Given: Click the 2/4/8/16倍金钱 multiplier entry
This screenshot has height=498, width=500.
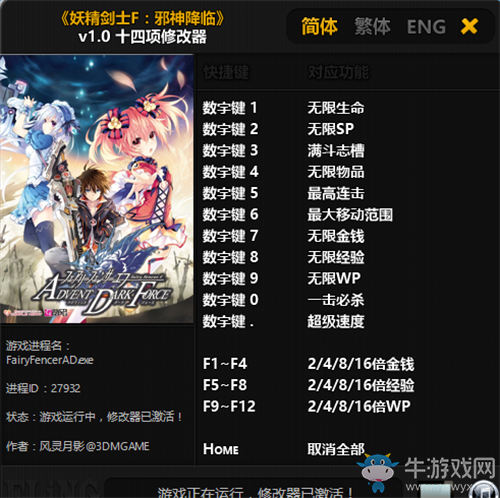Looking at the screenshot, I should [361, 364].
